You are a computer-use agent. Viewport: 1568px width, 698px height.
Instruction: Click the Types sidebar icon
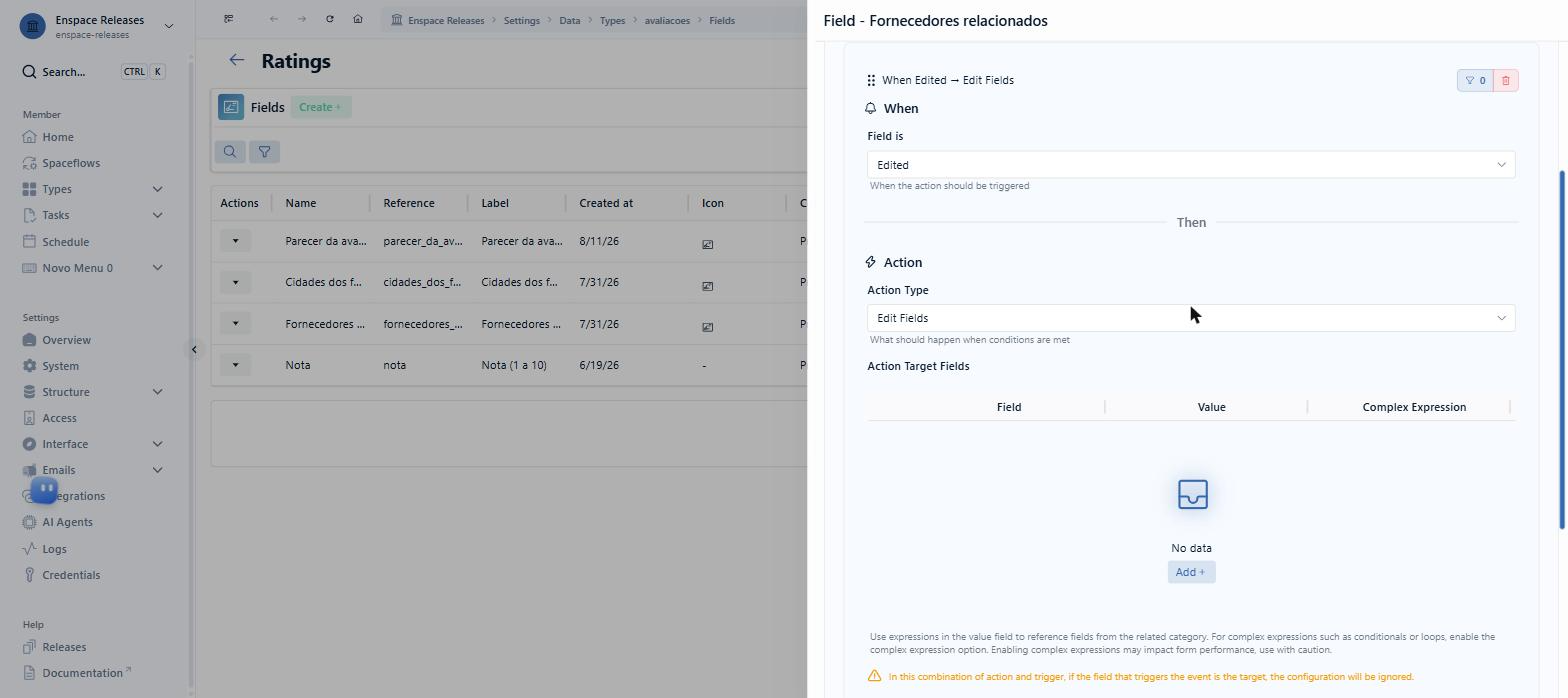coord(29,189)
